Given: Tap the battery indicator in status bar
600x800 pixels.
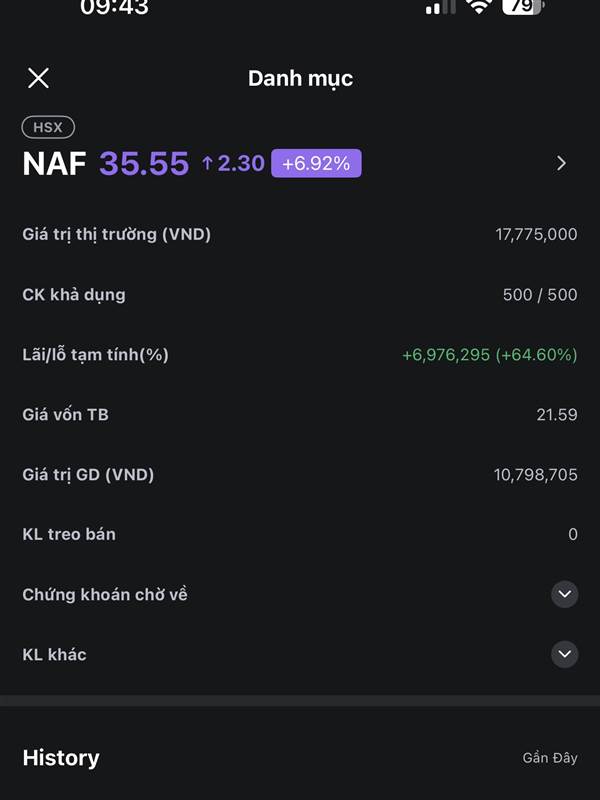Looking at the screenshot, I should [523, 6].
